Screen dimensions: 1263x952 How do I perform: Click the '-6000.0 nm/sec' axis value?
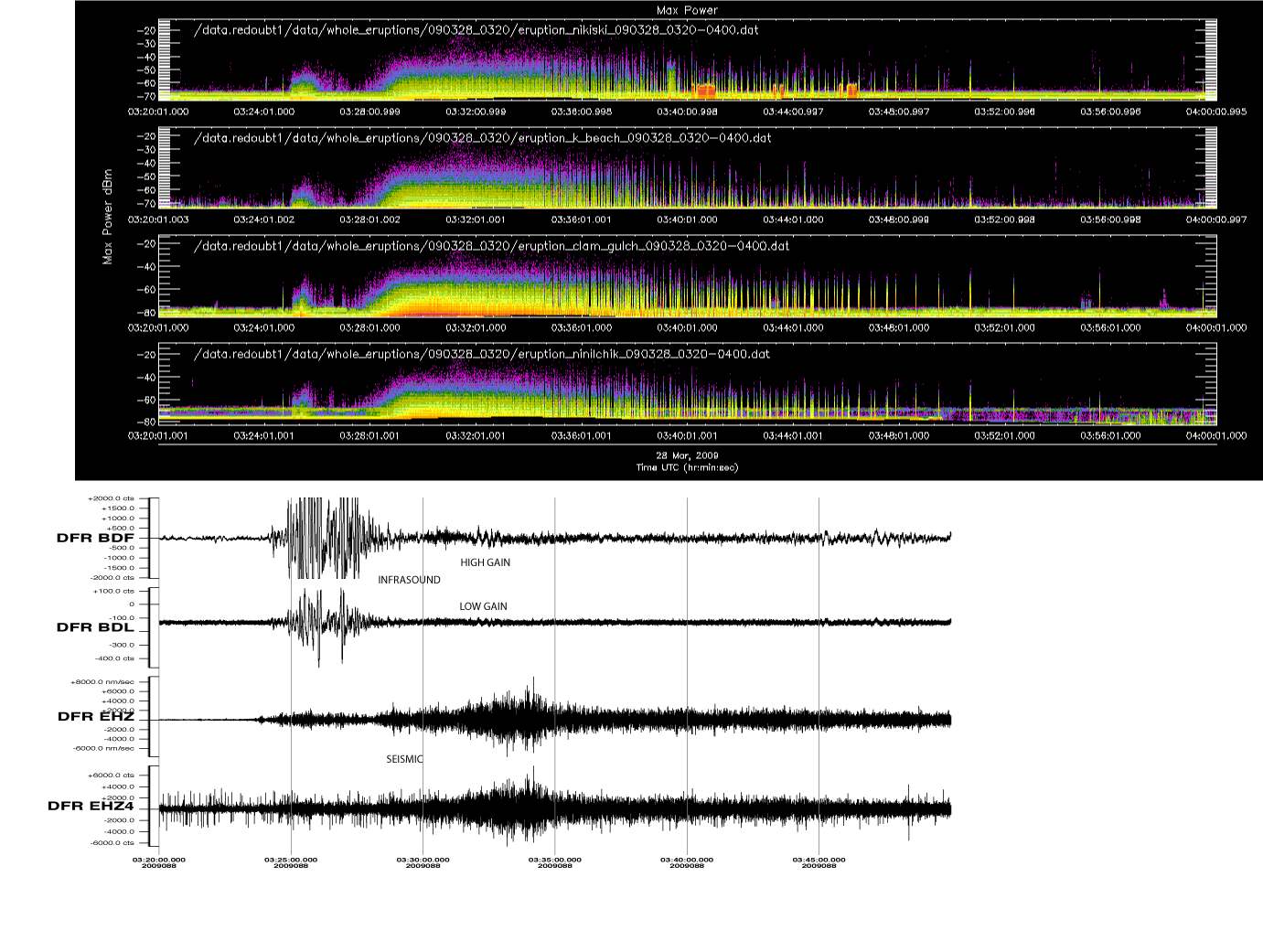pyautogui.click(x=103, y=748)
